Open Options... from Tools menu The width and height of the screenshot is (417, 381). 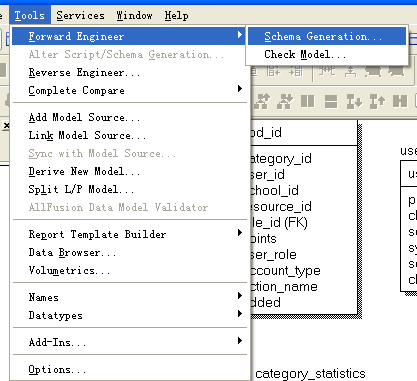click(x=129, y=369)
